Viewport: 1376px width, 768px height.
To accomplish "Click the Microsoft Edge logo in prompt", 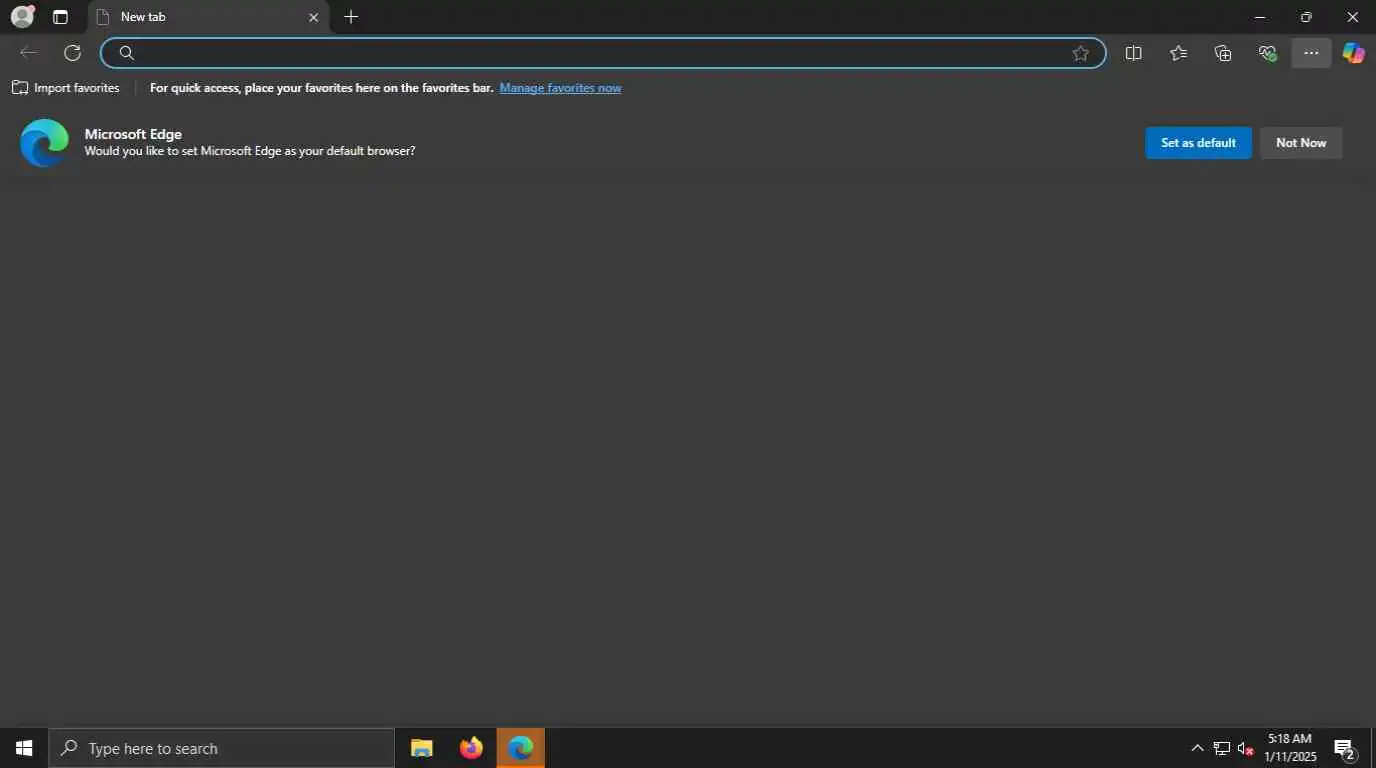I will point(44,143).
